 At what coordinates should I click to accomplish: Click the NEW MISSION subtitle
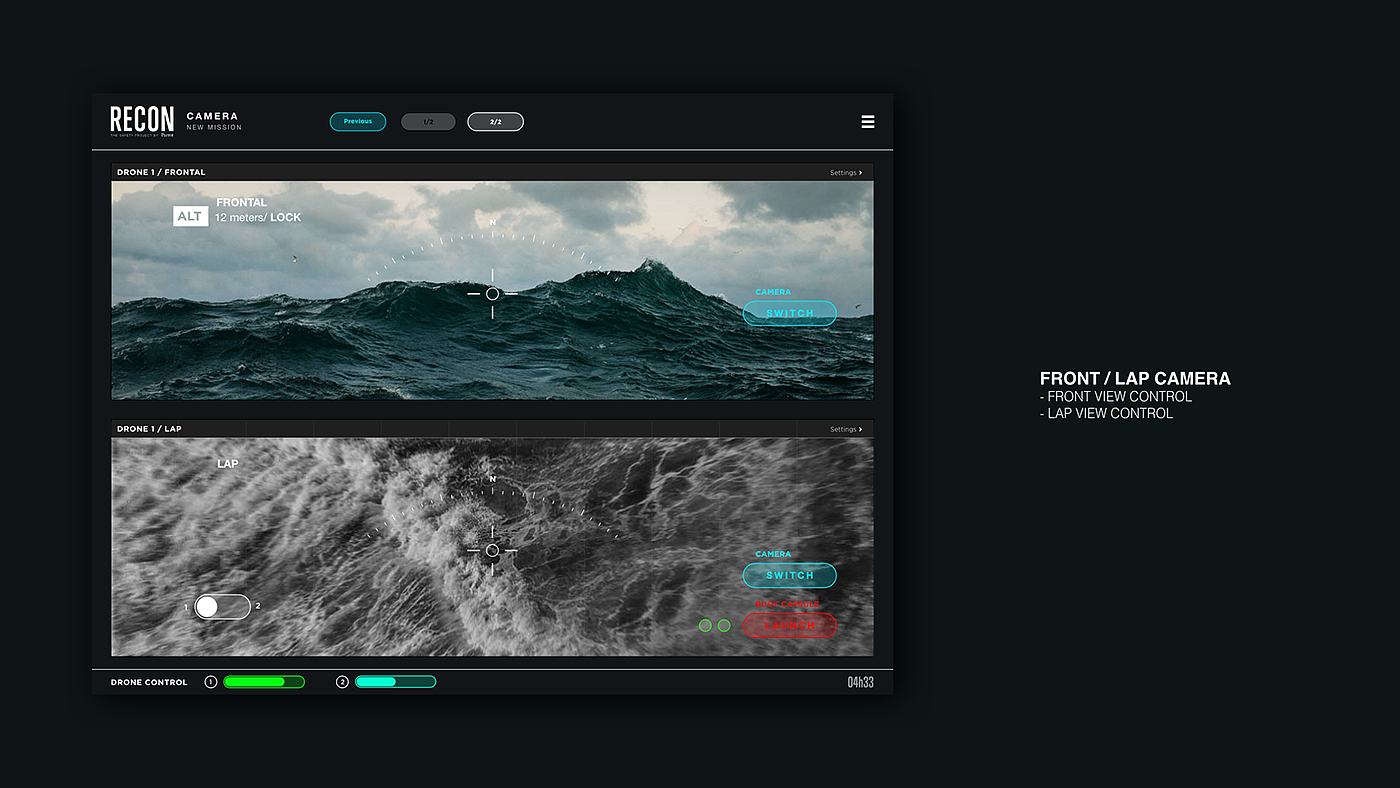pos(214,128)
